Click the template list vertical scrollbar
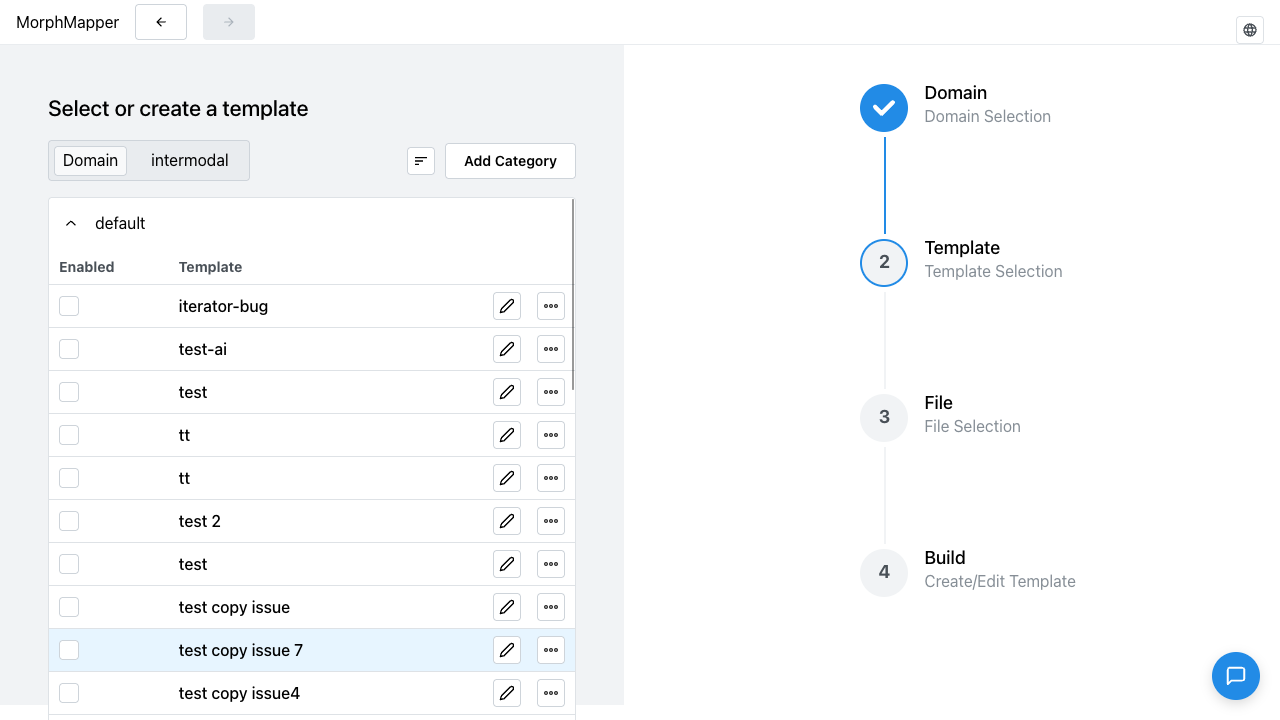Screen dimensions: 1280x720 [573, 295]
